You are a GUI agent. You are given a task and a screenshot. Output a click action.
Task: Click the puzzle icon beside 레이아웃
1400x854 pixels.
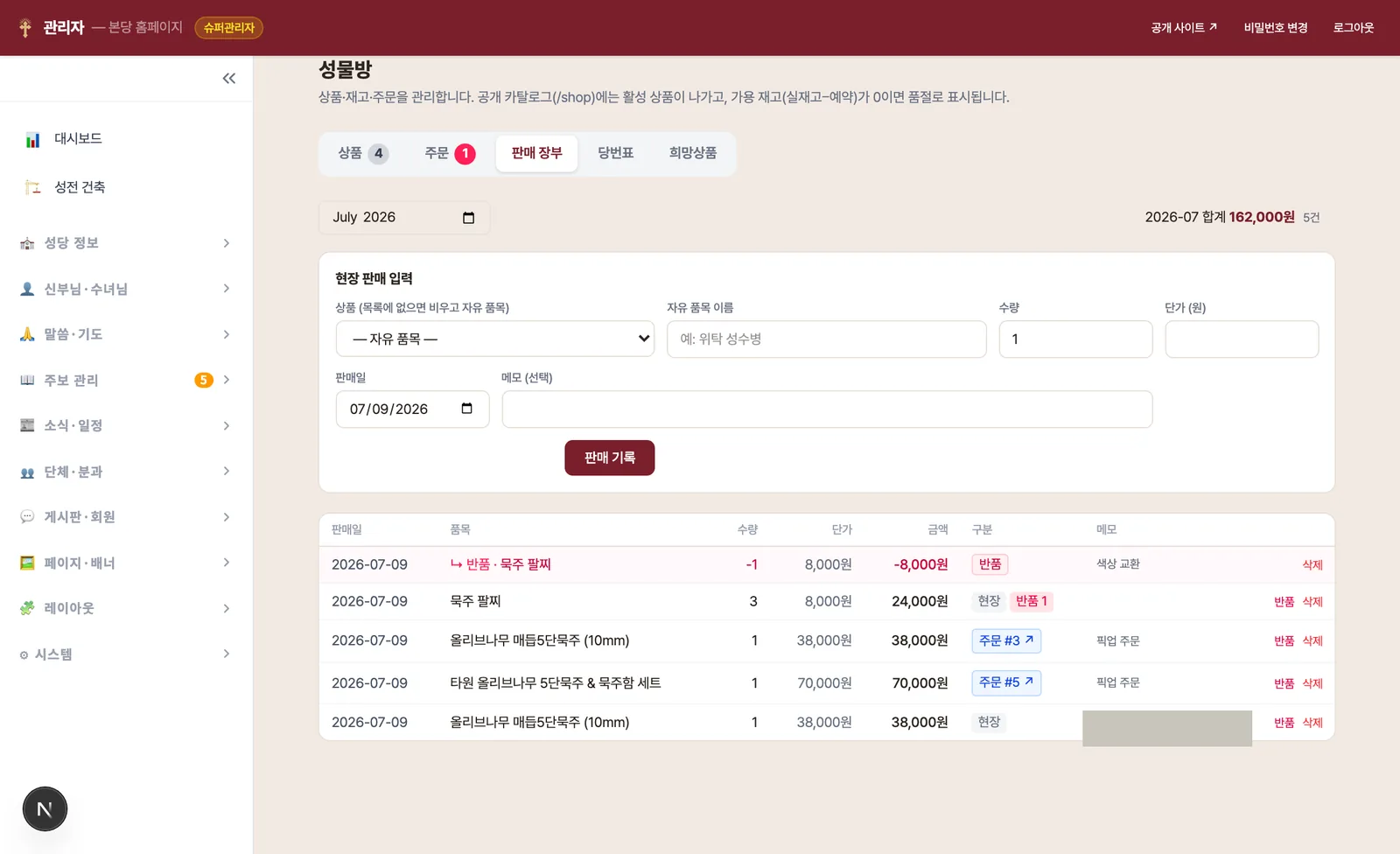[x=27, y=608]
